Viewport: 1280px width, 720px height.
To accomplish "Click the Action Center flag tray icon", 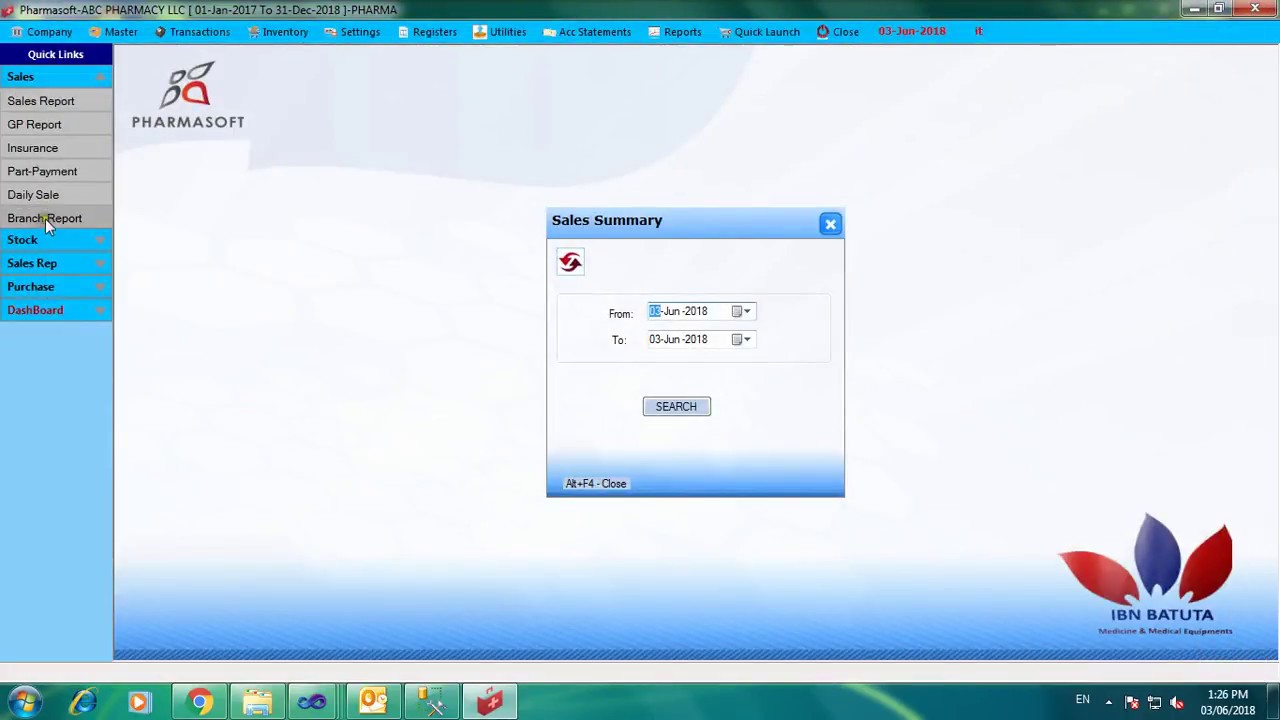I will point(1131,702).
